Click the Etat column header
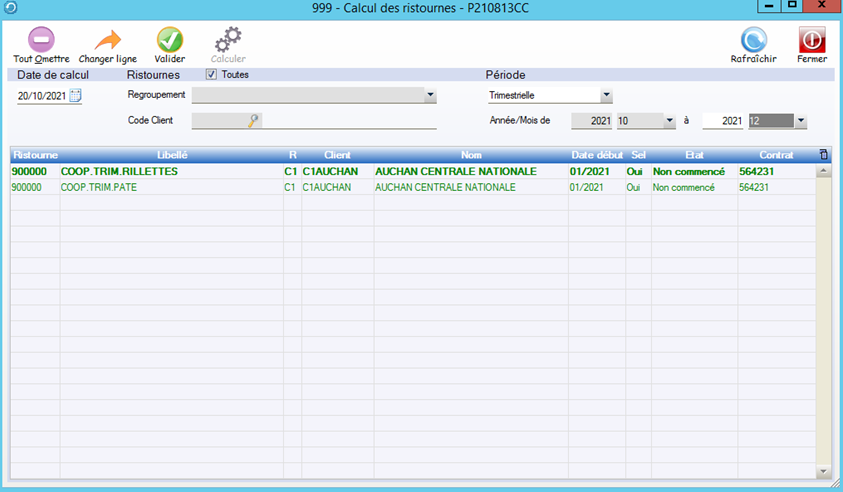The image size is (843, 492). click(x=694, y=155)
